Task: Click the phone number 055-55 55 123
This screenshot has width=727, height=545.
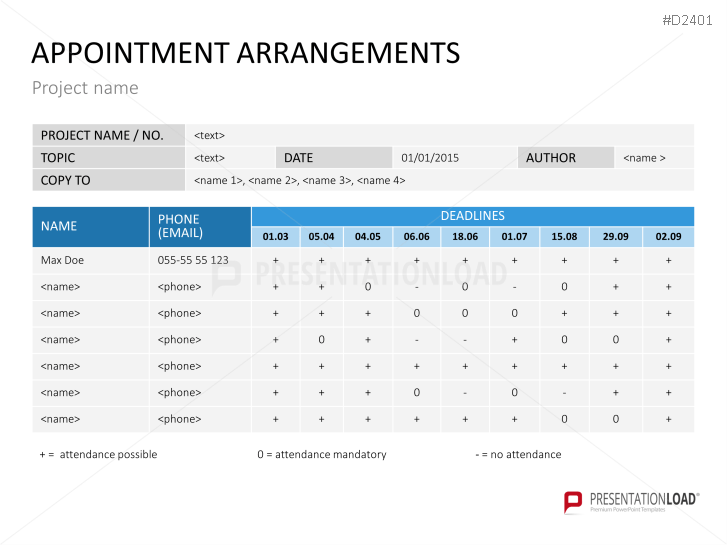Action: click(x=193, y=260)
